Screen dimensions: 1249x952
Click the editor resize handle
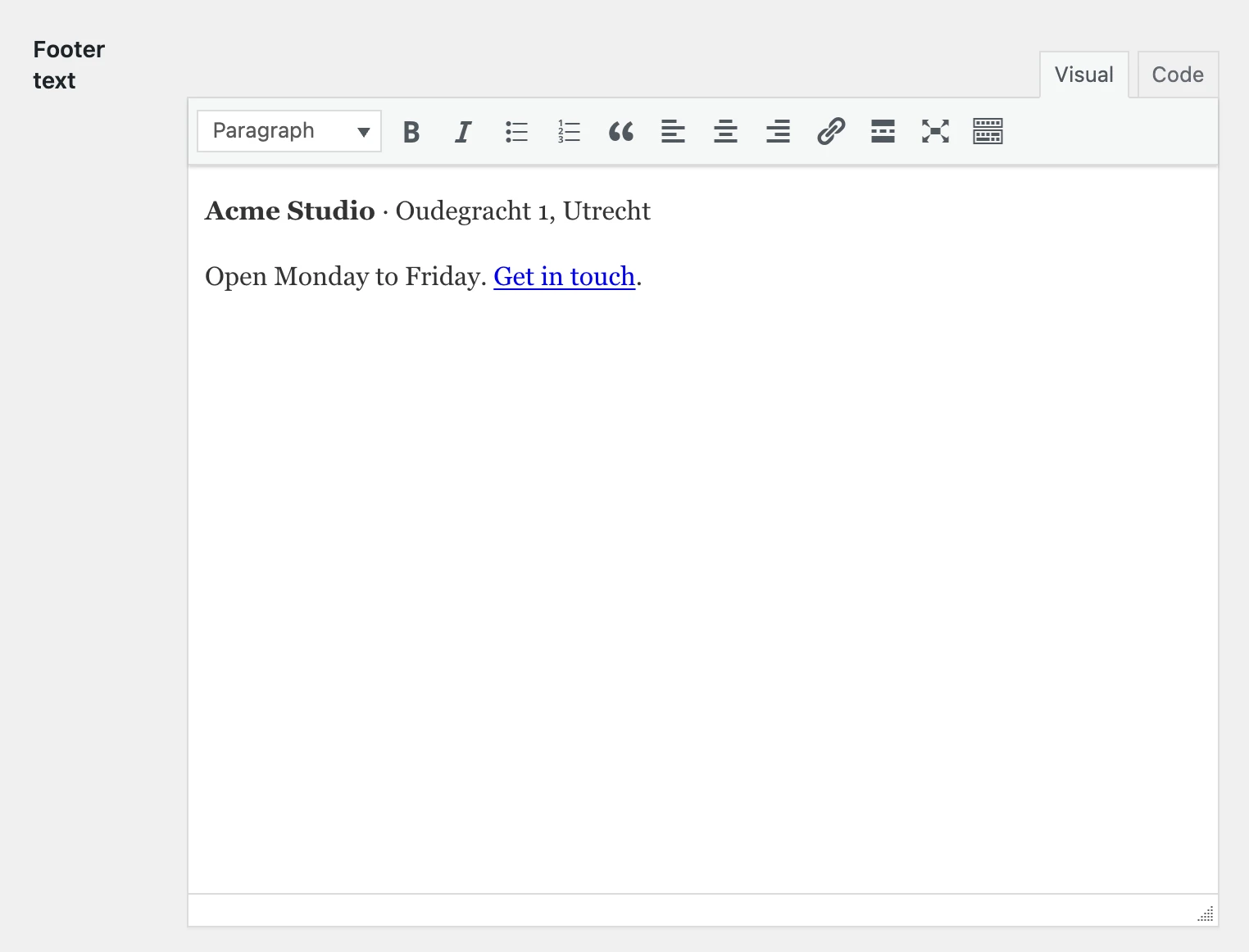1206,914
